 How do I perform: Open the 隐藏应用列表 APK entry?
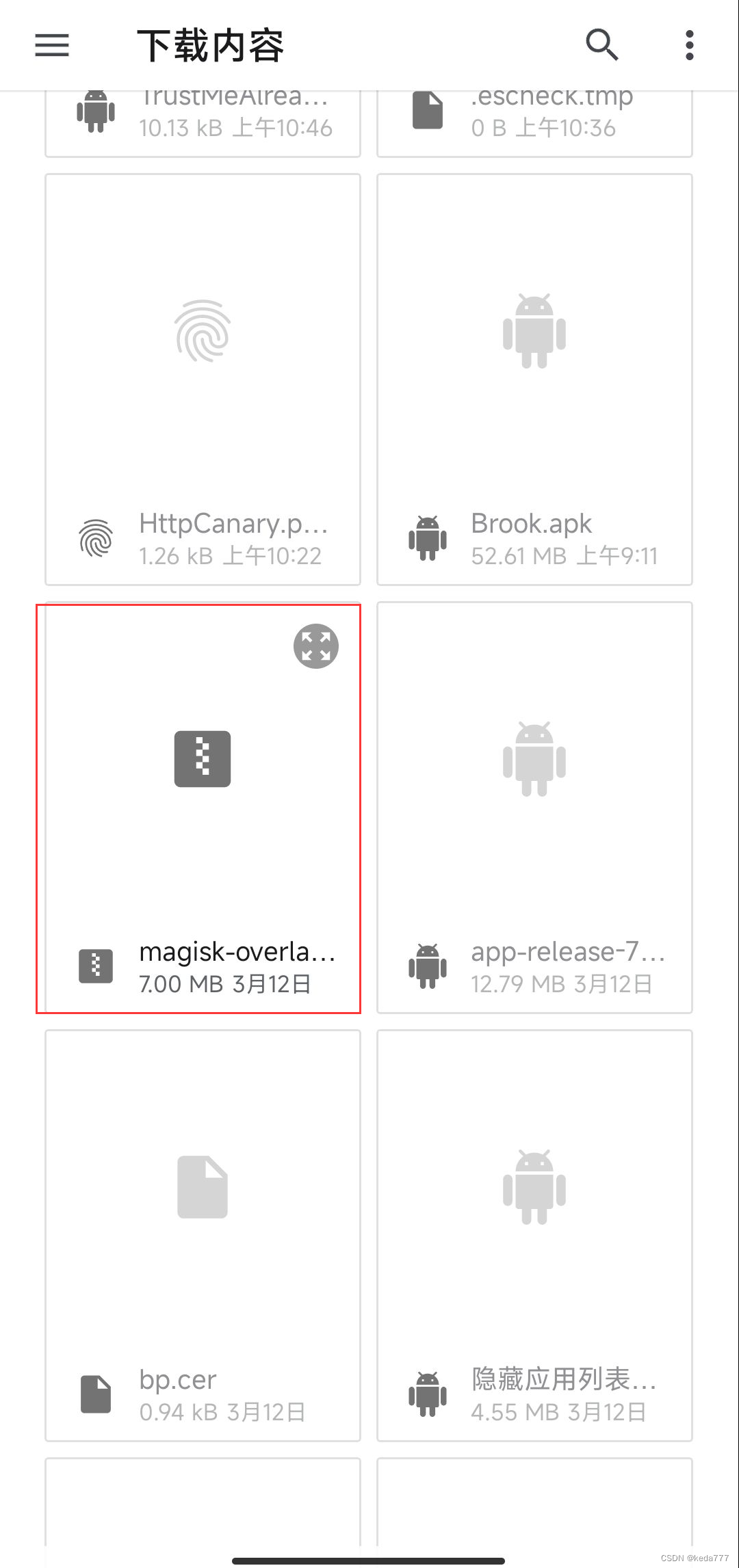tap(534, 1236)
